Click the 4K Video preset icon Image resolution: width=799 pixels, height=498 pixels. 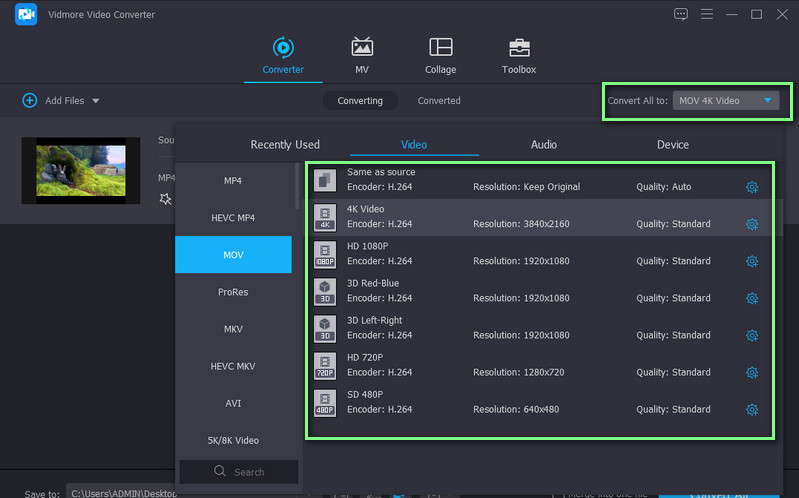click(325, 217)
